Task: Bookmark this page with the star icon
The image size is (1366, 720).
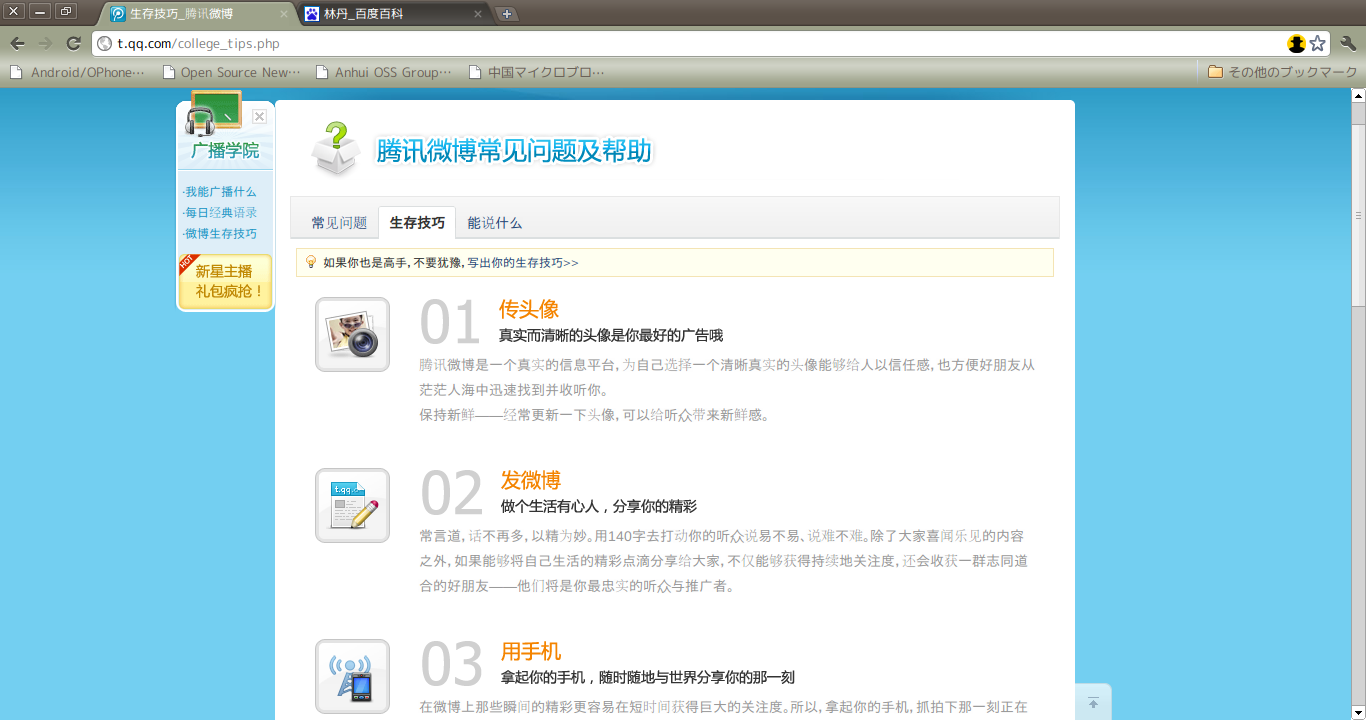Action: pyautogui.click(x=1318, y=43)
